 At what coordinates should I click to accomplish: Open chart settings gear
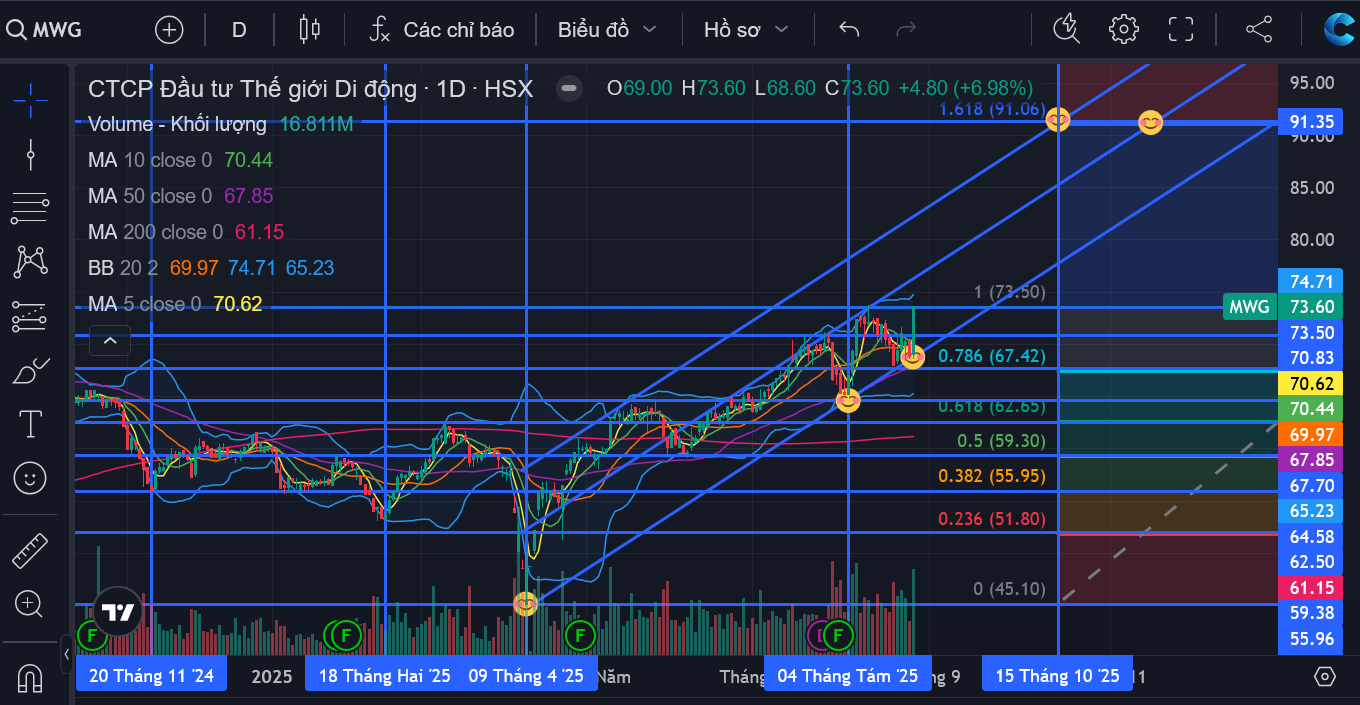pyautogui.click(x=1124, y=29)
